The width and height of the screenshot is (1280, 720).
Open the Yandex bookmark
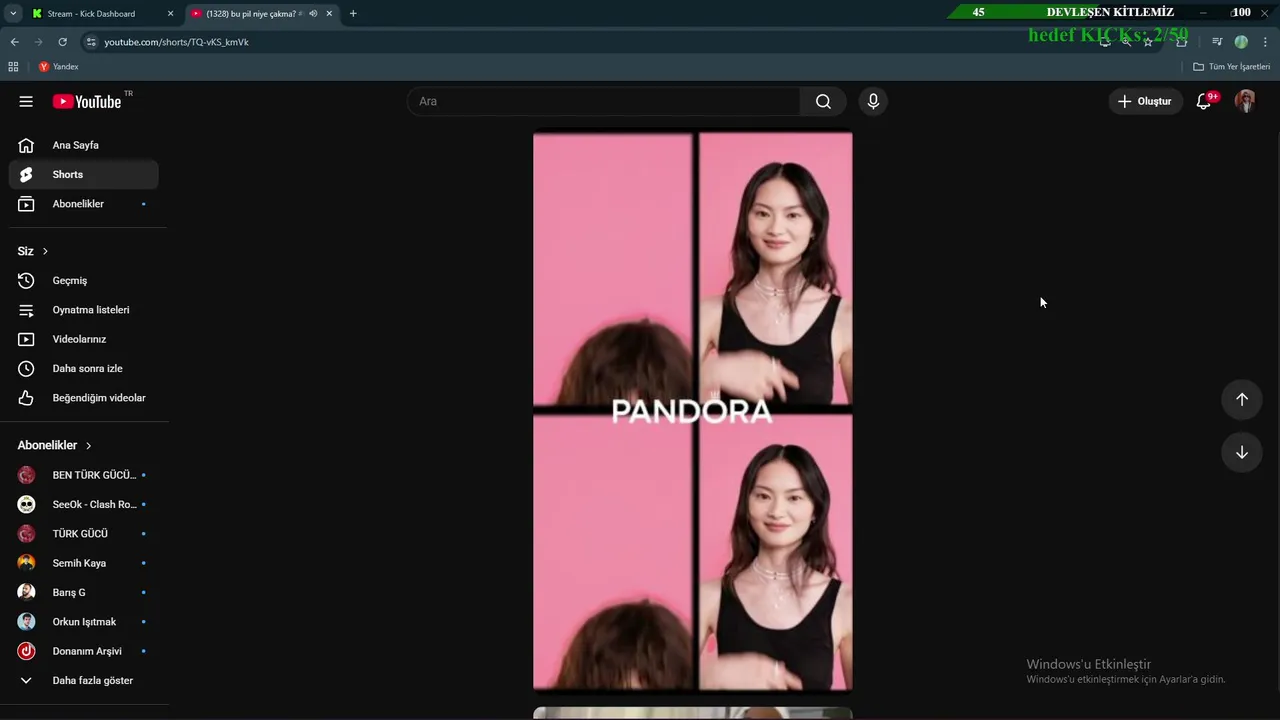58,67
